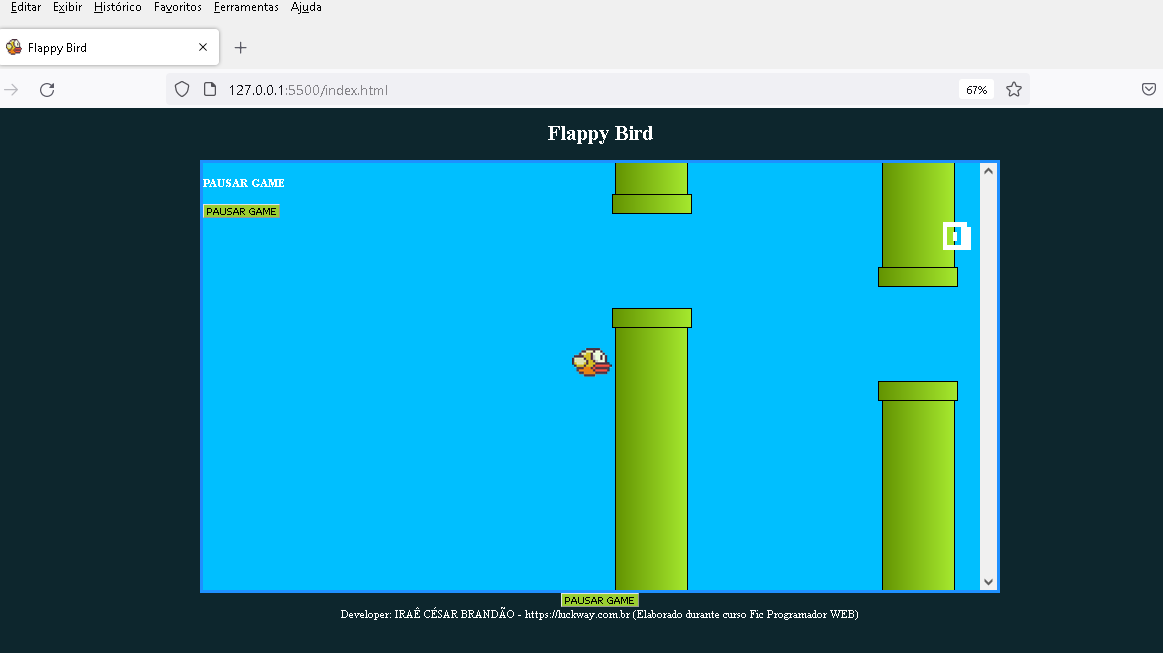Click the bookmark star icon
This screenshot has height=653, width=1163.
[x=1014, y=89]
